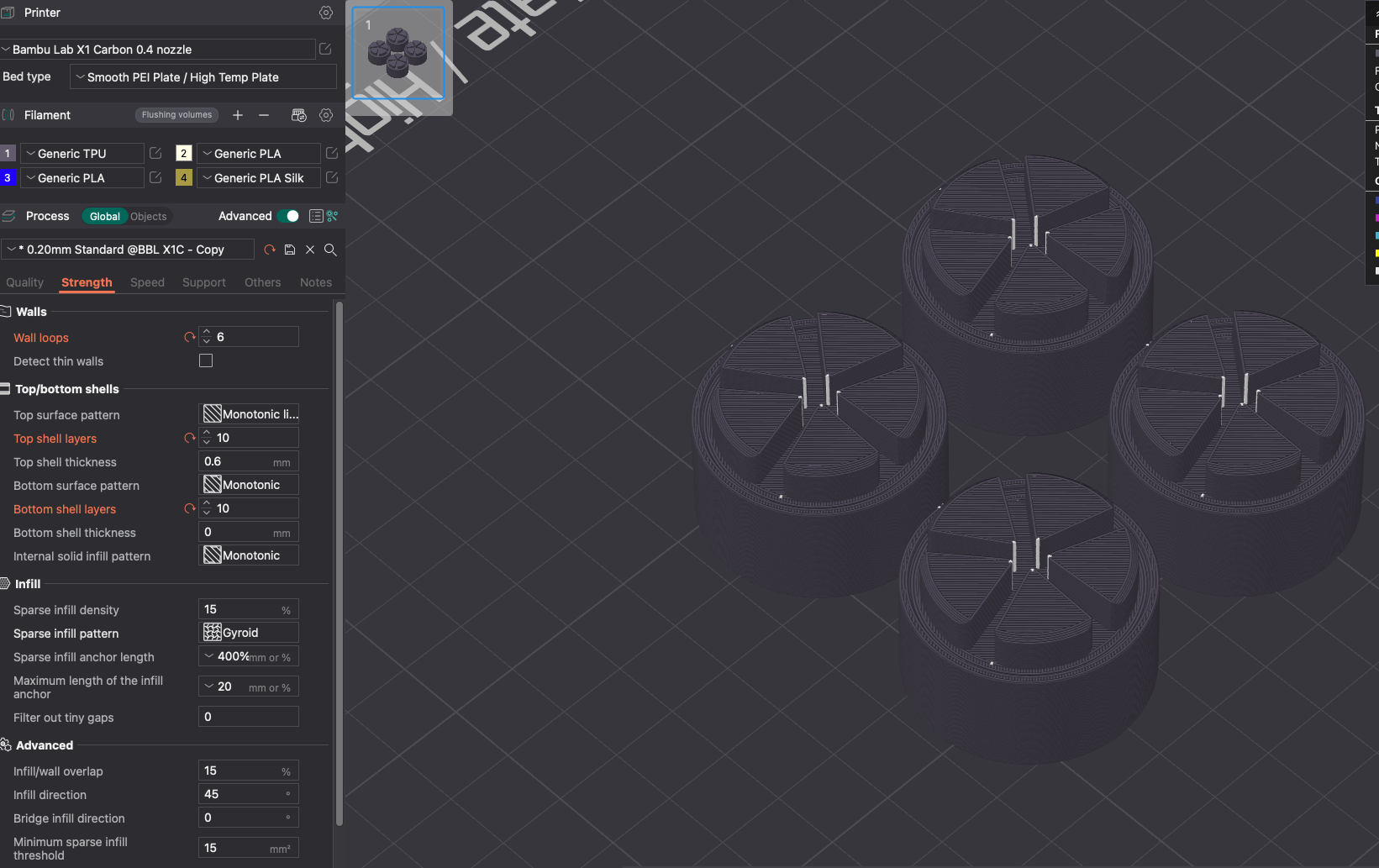Reset Wall loops to default value

pyautogui.click(x=189, y=337)
